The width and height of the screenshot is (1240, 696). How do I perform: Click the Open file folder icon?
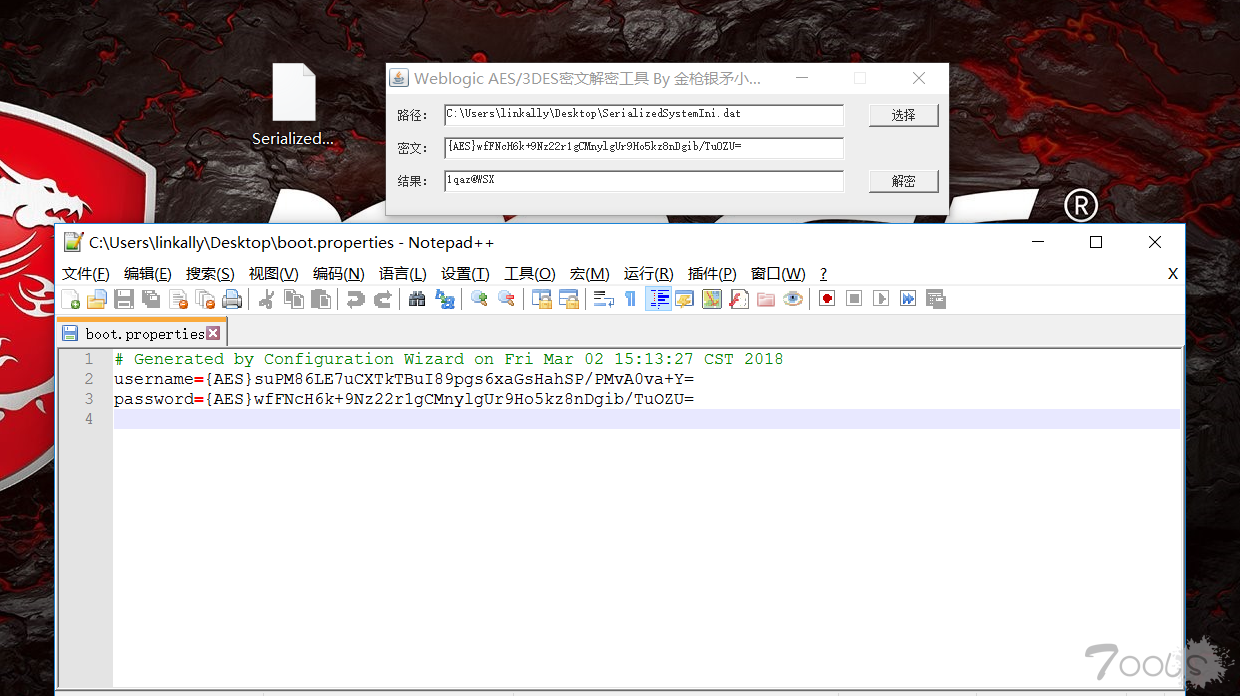[97, 299]
